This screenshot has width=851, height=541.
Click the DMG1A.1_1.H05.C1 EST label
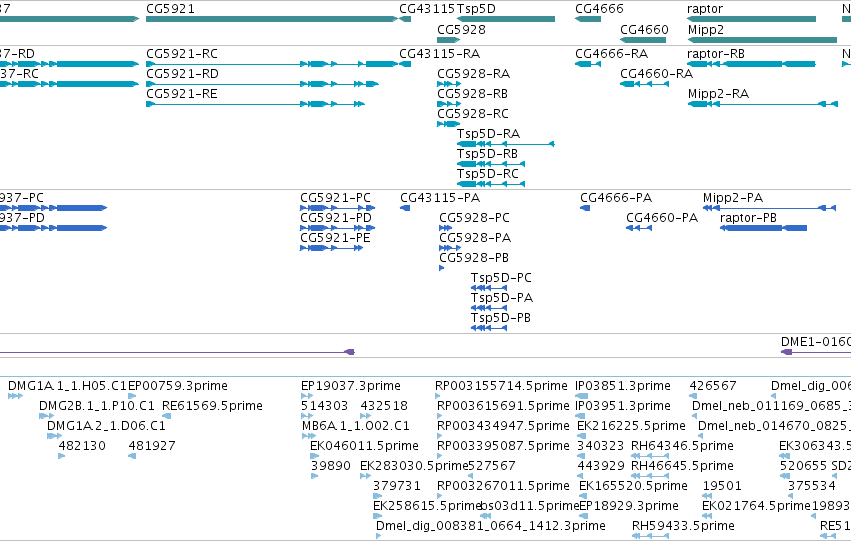point(67,386)
